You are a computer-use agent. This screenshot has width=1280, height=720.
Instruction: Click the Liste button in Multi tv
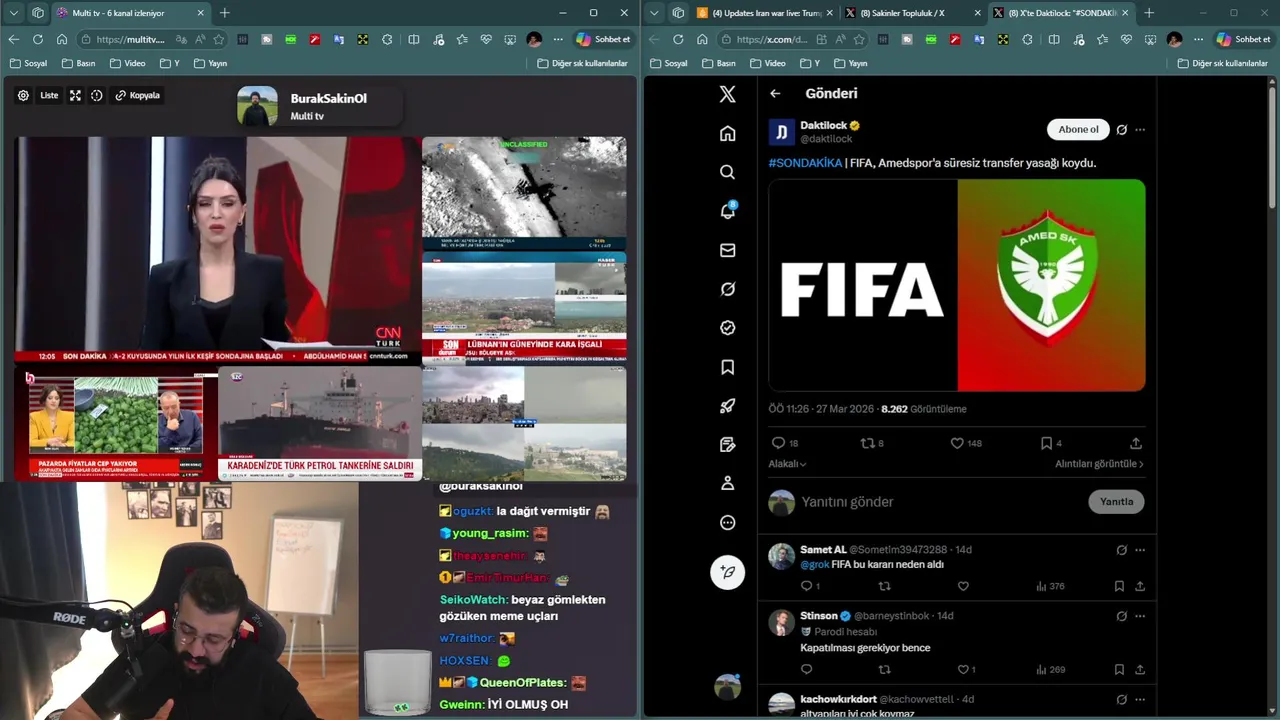click(x=48, y=95)
